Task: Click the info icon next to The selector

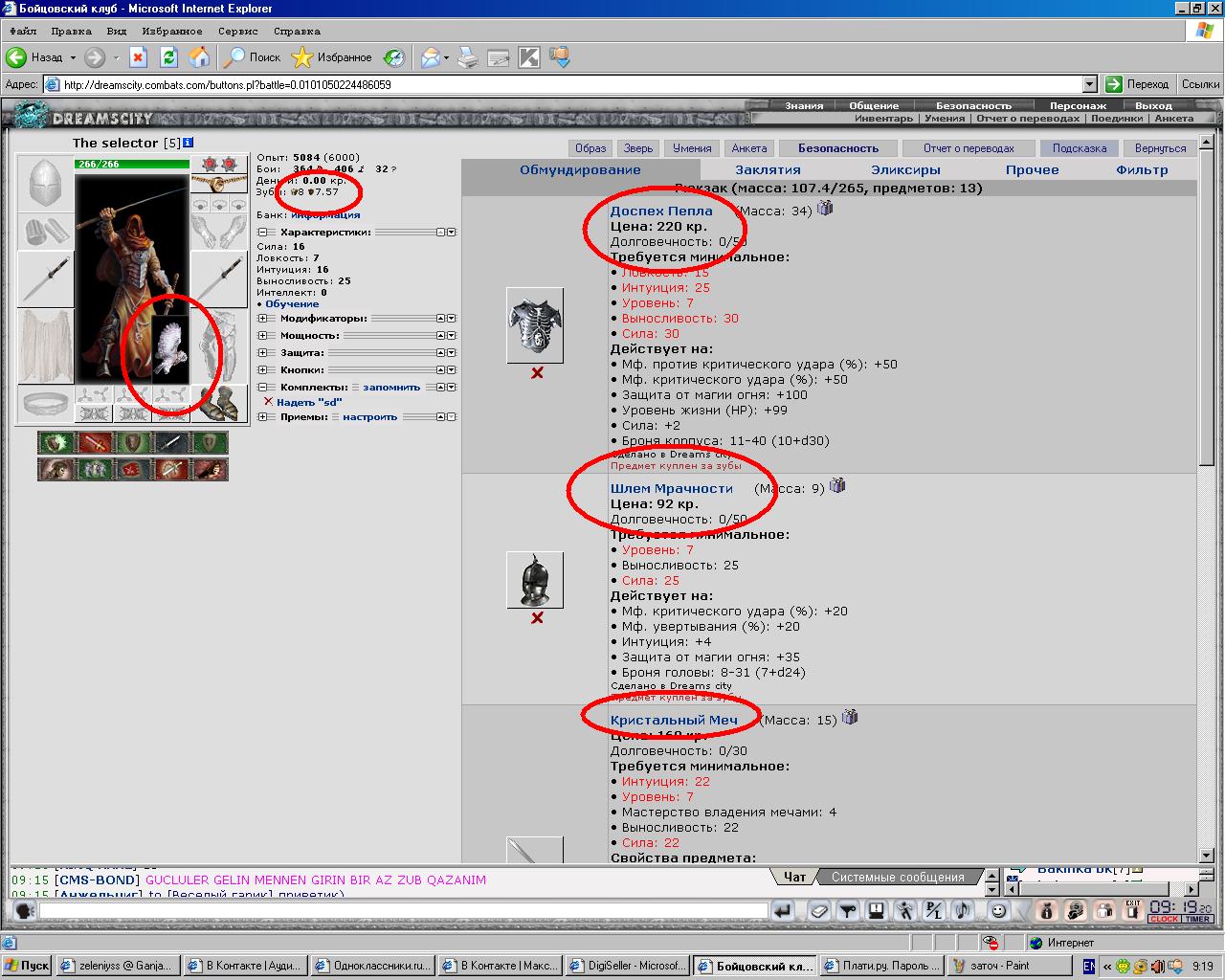Action: (188, 143)
